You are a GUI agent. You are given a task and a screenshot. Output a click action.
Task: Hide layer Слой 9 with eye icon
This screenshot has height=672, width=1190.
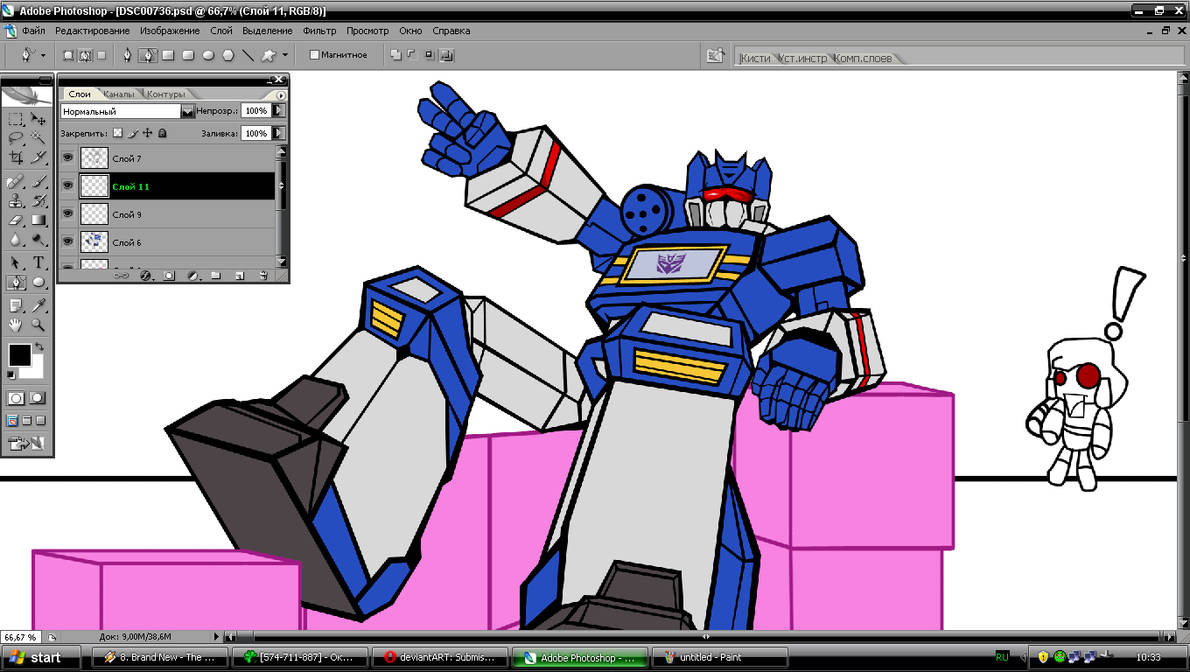tap(68, 214)
